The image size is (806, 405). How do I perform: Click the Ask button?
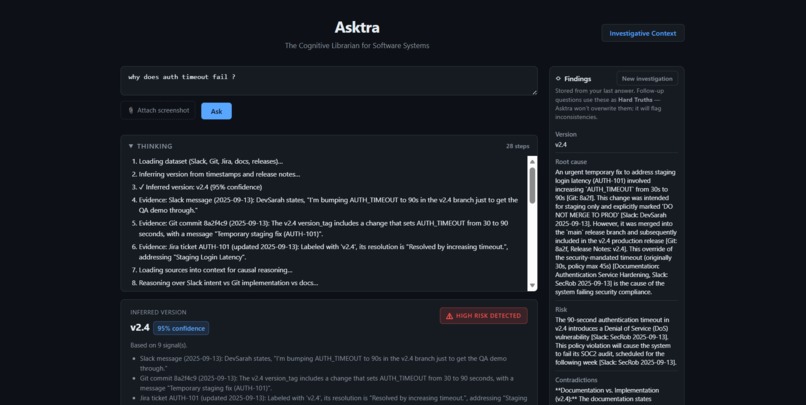pos(216,111)
